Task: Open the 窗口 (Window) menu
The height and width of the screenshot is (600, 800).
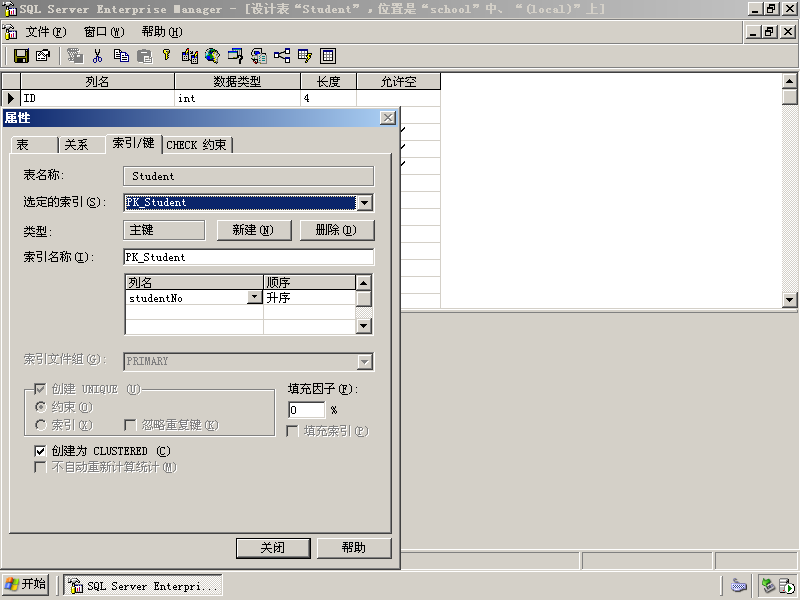Action: pyautogui.click(x=104, y=32)
